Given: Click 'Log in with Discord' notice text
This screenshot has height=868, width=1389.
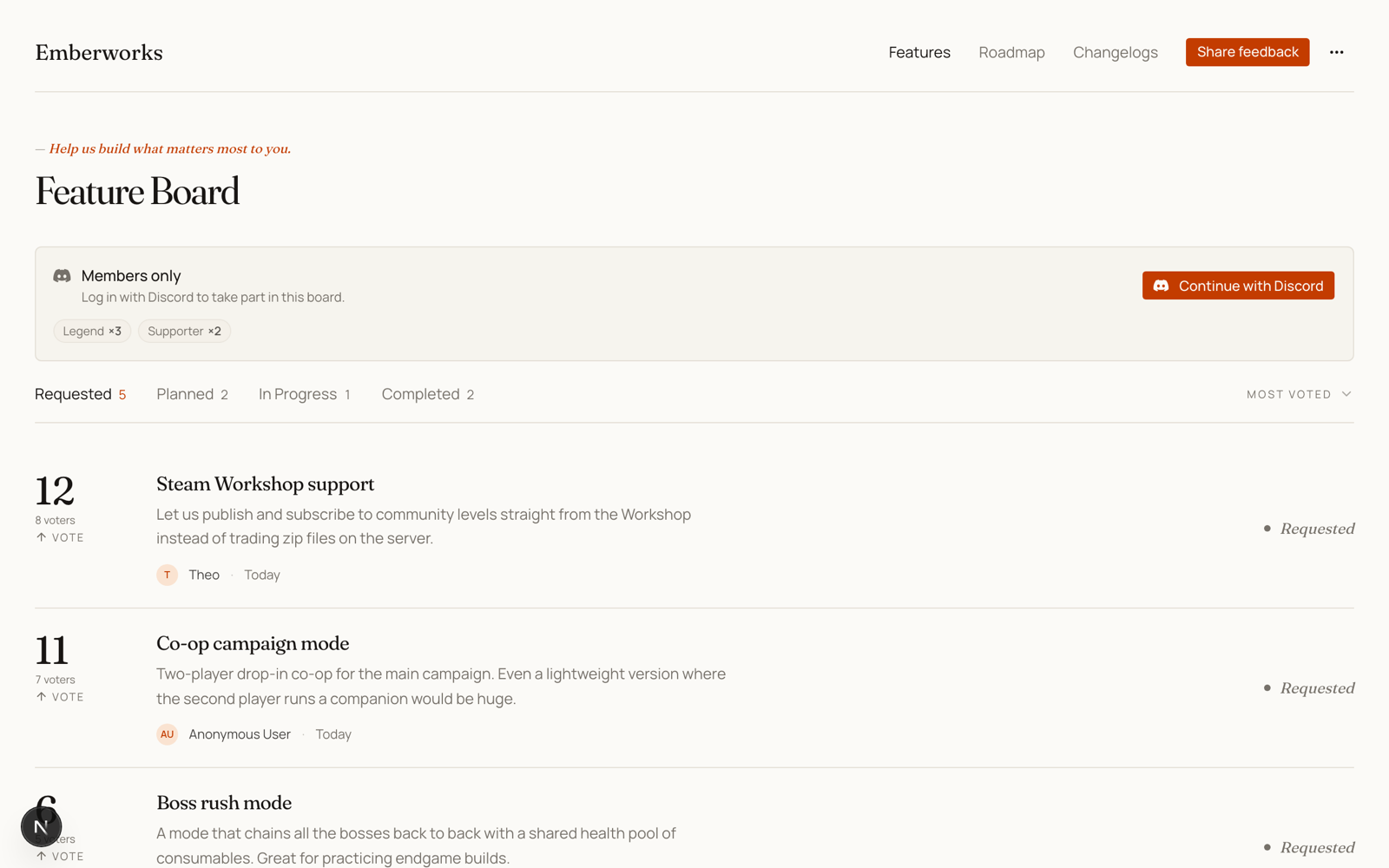Looking at the screenshot, I should 213,297.
